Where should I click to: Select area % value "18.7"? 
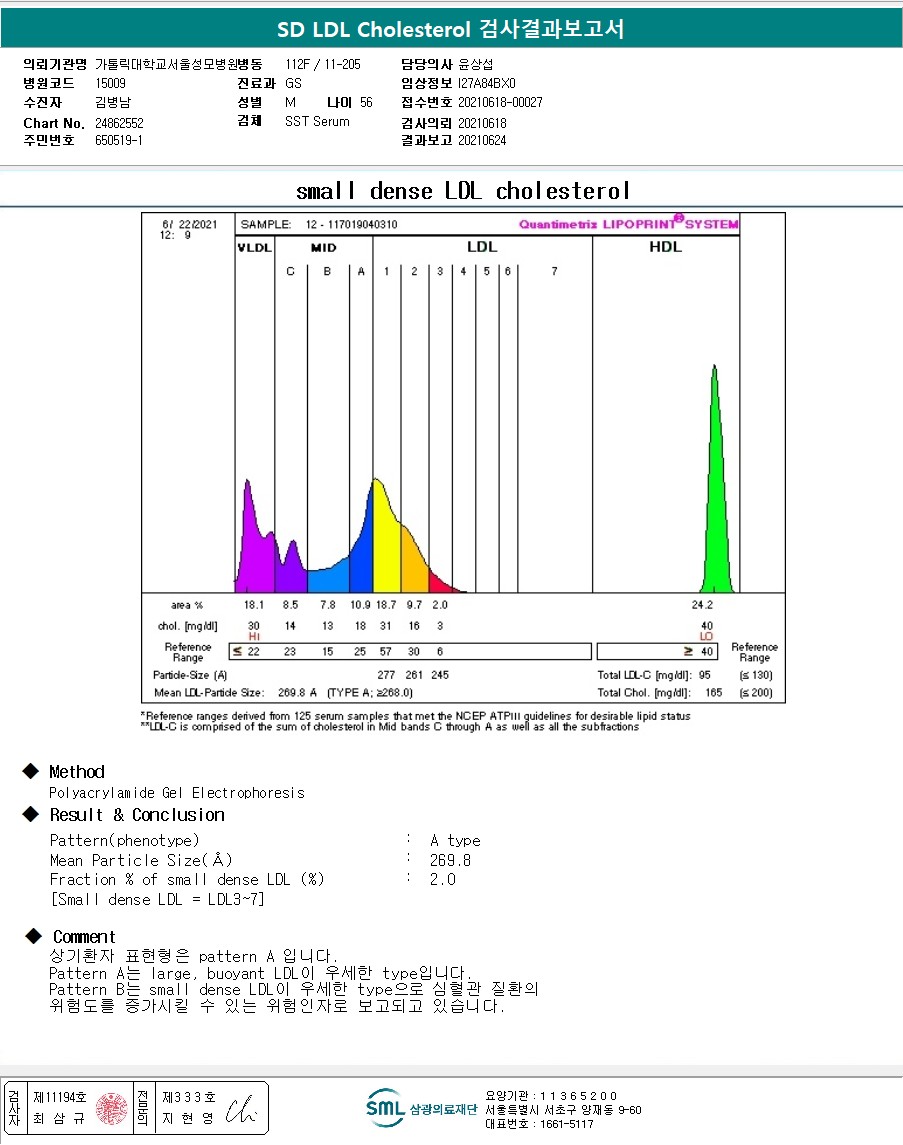pyautogui.click(x=385, y=605)
